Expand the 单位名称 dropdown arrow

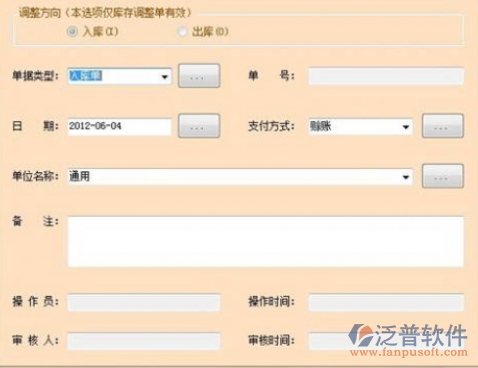406,177
